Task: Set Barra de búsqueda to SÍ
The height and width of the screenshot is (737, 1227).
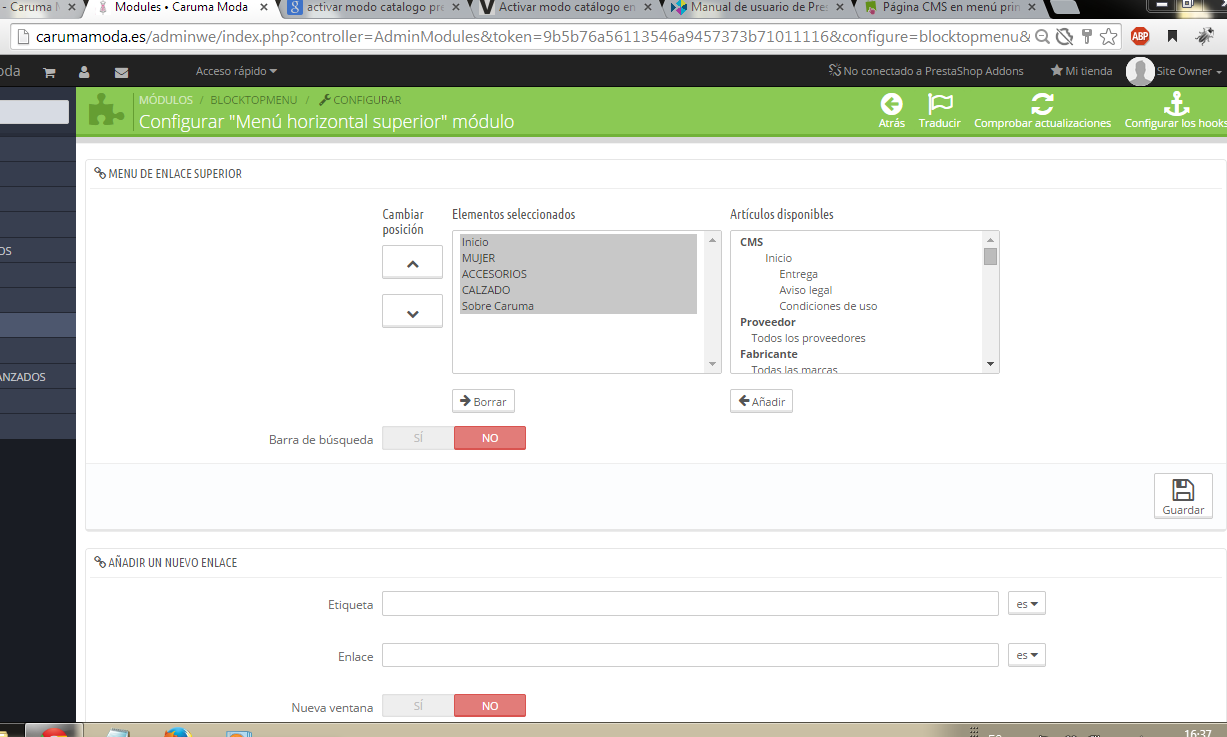Action: tap(418, 438)
